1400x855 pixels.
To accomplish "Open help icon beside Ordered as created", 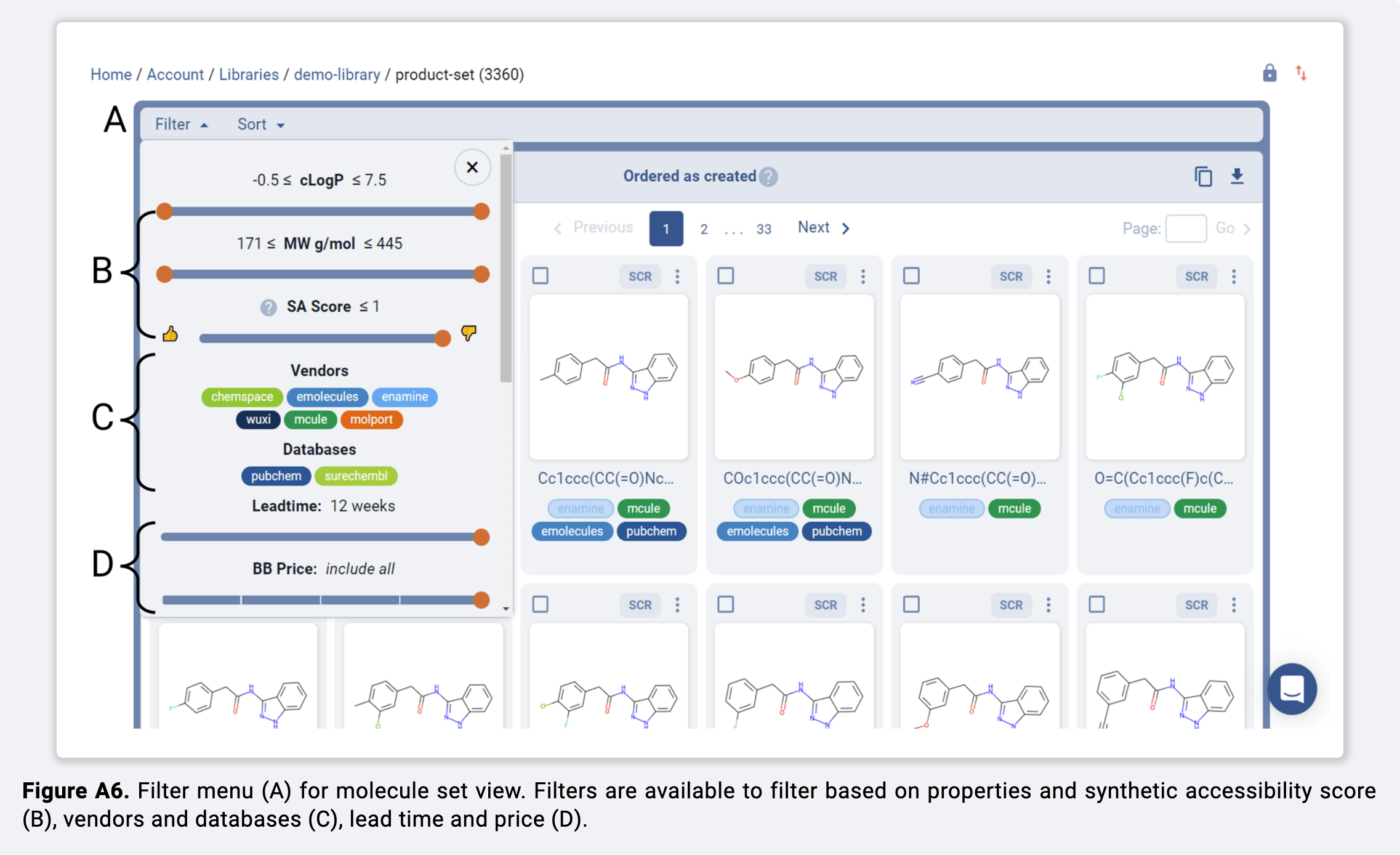I will tap(768, 177).
